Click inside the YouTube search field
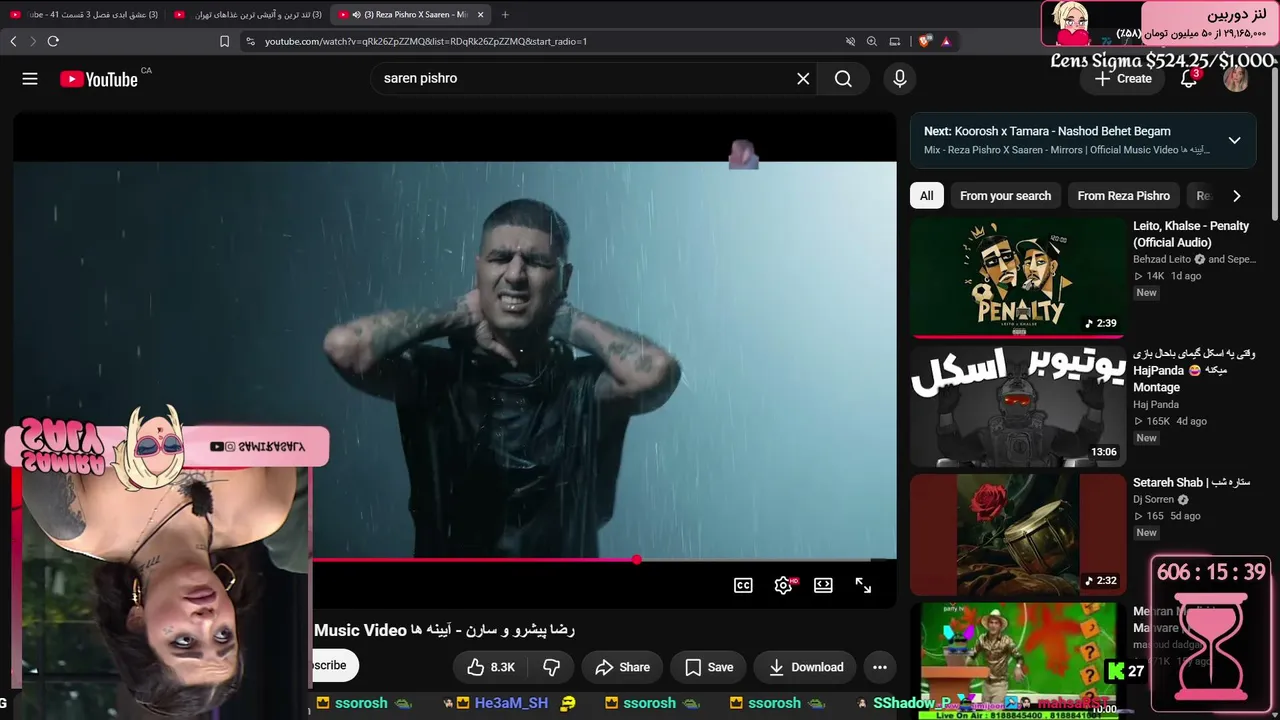The height and width of the screenshot is (720, 1280). [585, 79]
